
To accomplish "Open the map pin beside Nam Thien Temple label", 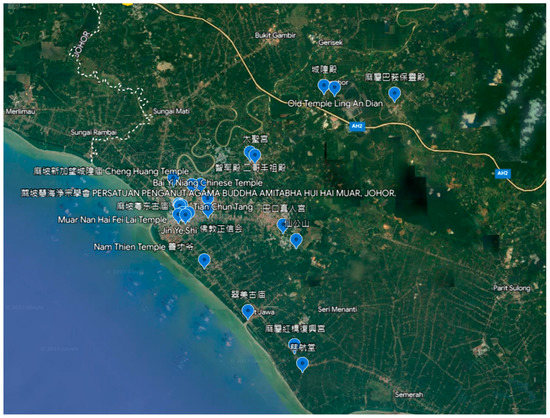I will (x=204, y=261).
